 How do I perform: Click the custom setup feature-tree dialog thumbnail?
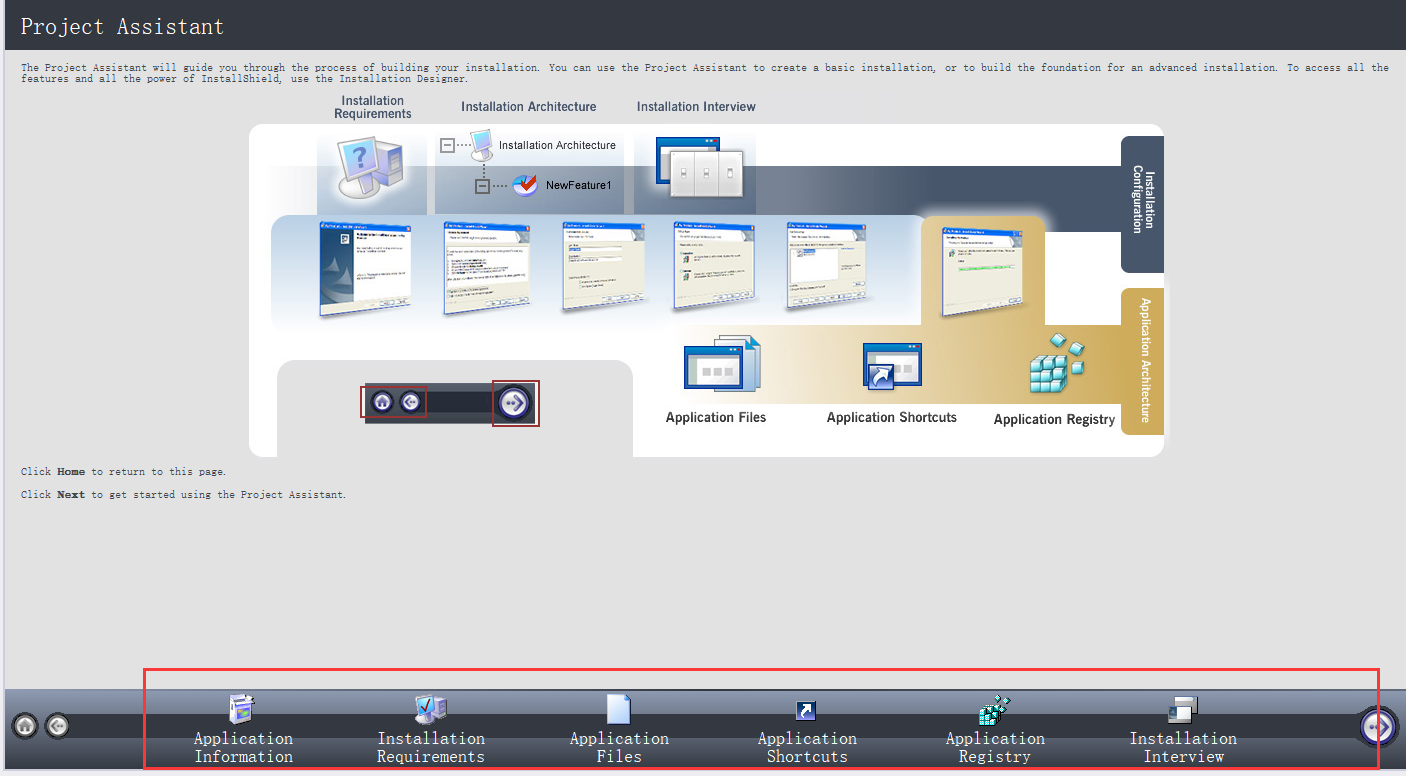[825, 266]
